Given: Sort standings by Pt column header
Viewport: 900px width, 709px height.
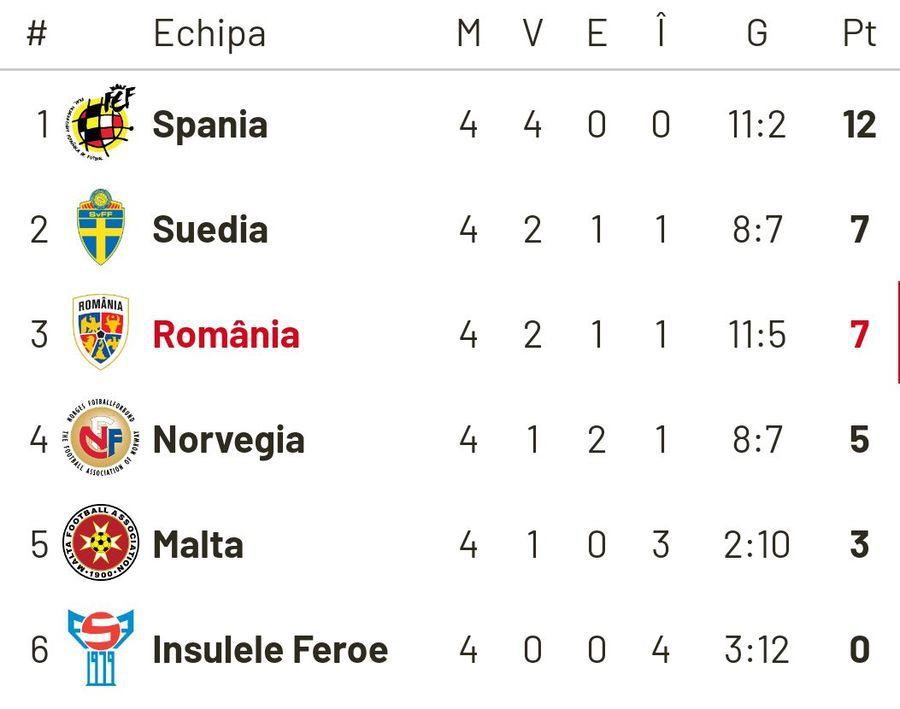Looking at the screenshot, I should pos(859,33).
